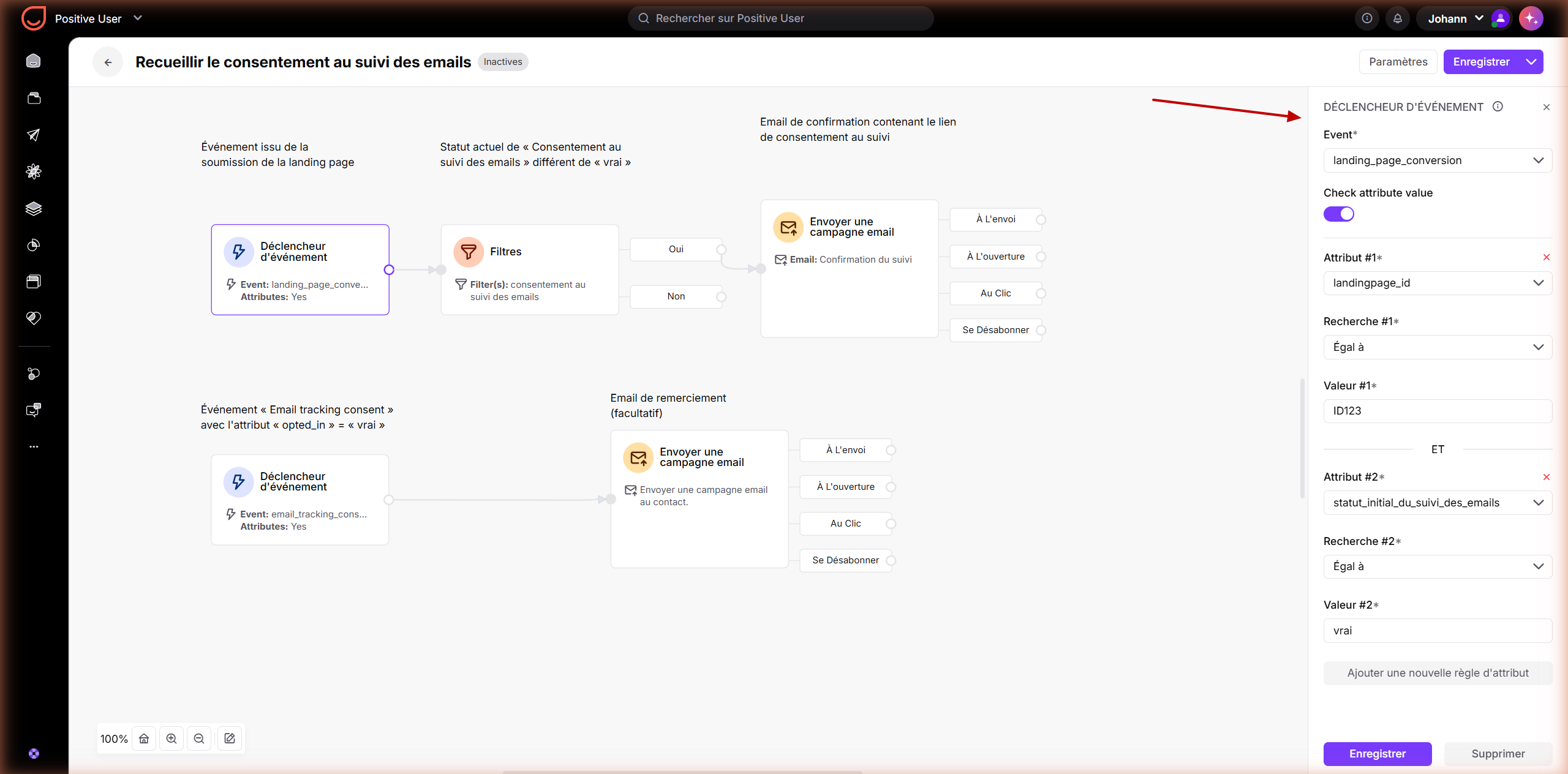The height and width of the screenshot is (774, 1568).
Task: Open the pie chart analytics icon in the sidebar
Action: (x=34, y=245)
